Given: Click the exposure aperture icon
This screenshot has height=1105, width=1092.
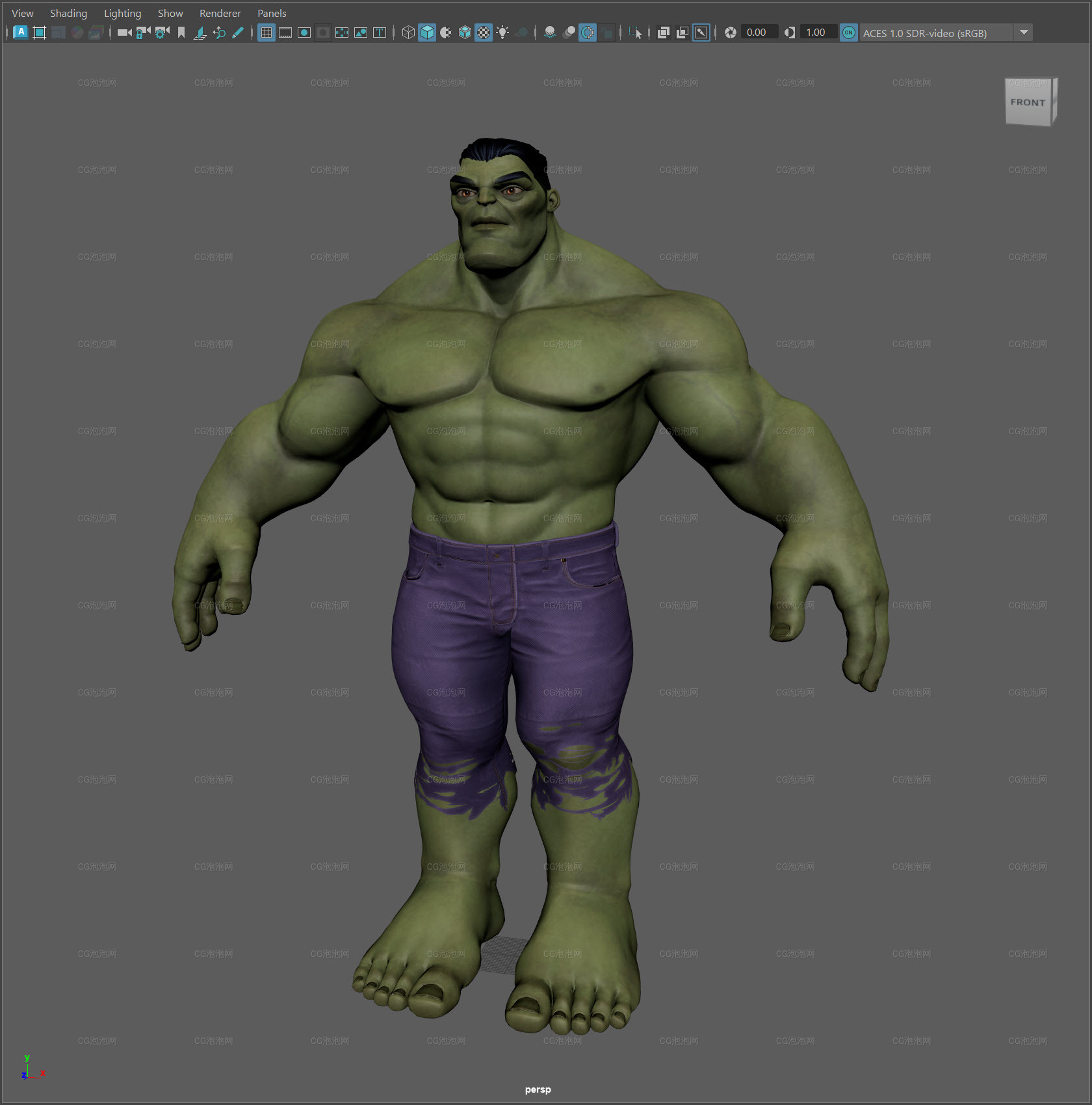Looking at the screenshot, I should pos(731,32).
